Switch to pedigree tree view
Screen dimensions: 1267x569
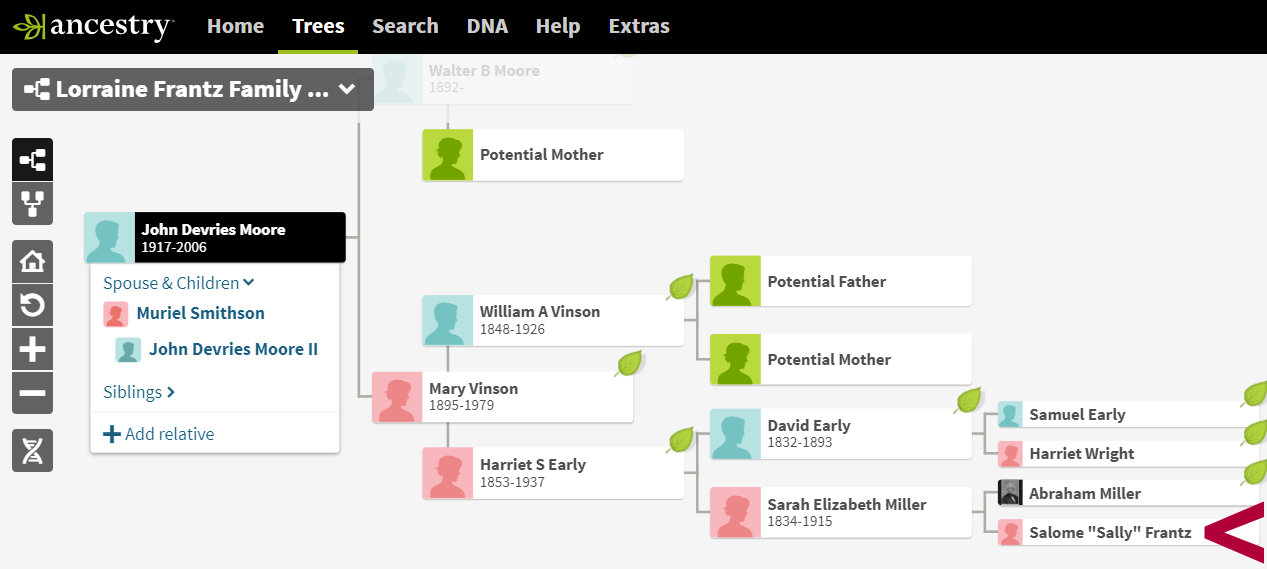pos(32,159)
